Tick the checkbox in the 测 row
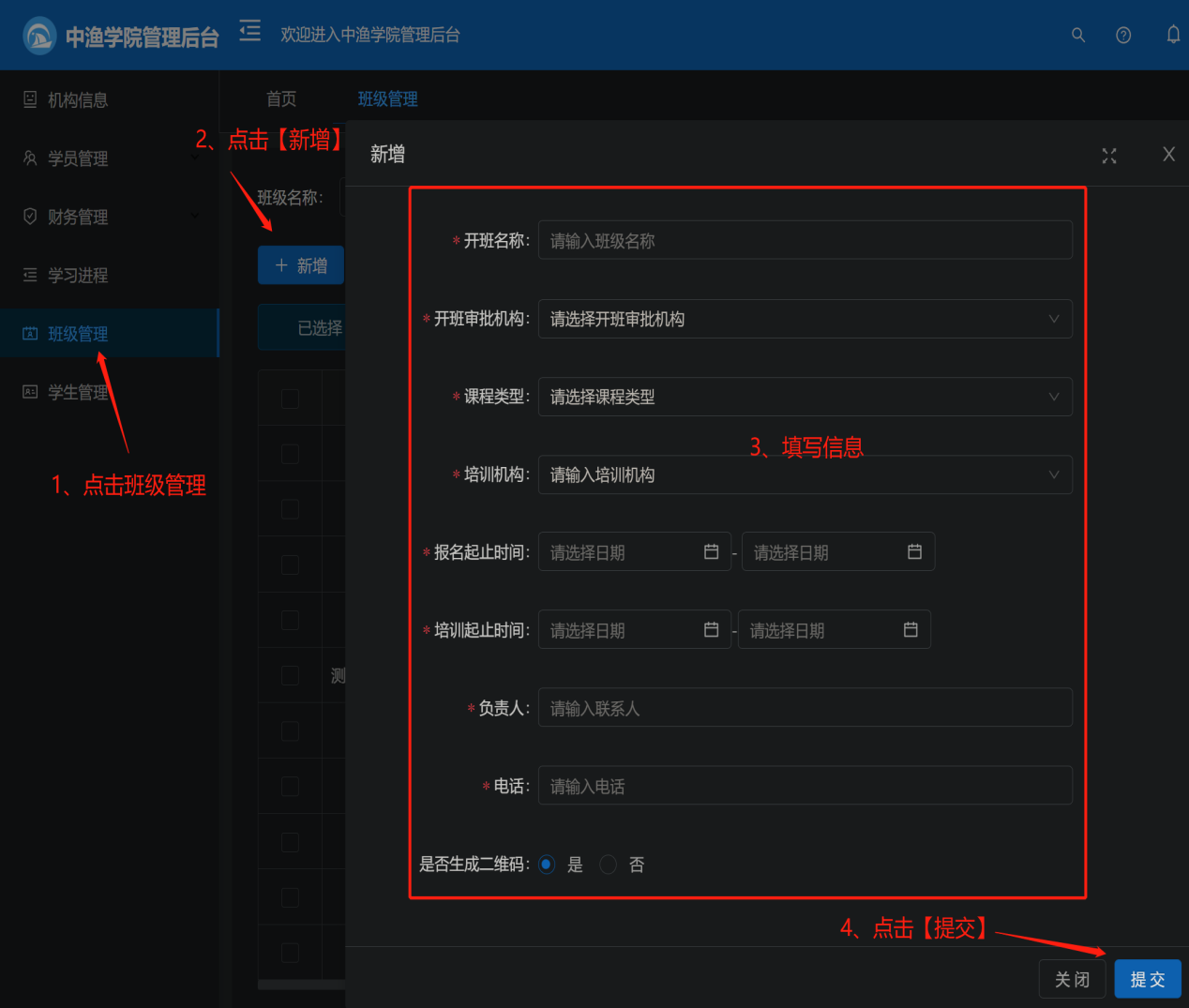This screenshot has height=1008, width=1189. pos(291,675)
